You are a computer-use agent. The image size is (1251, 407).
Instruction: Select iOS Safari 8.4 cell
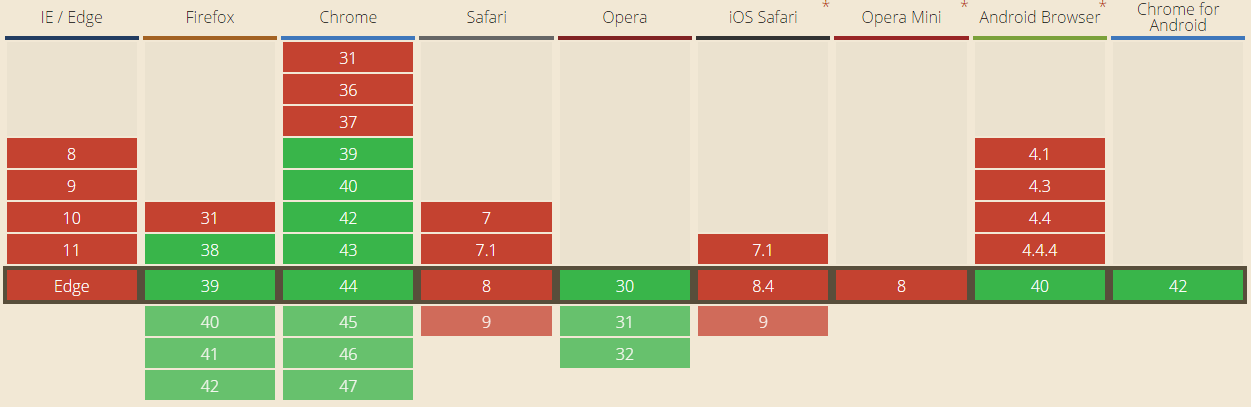(x=763, y=286)
